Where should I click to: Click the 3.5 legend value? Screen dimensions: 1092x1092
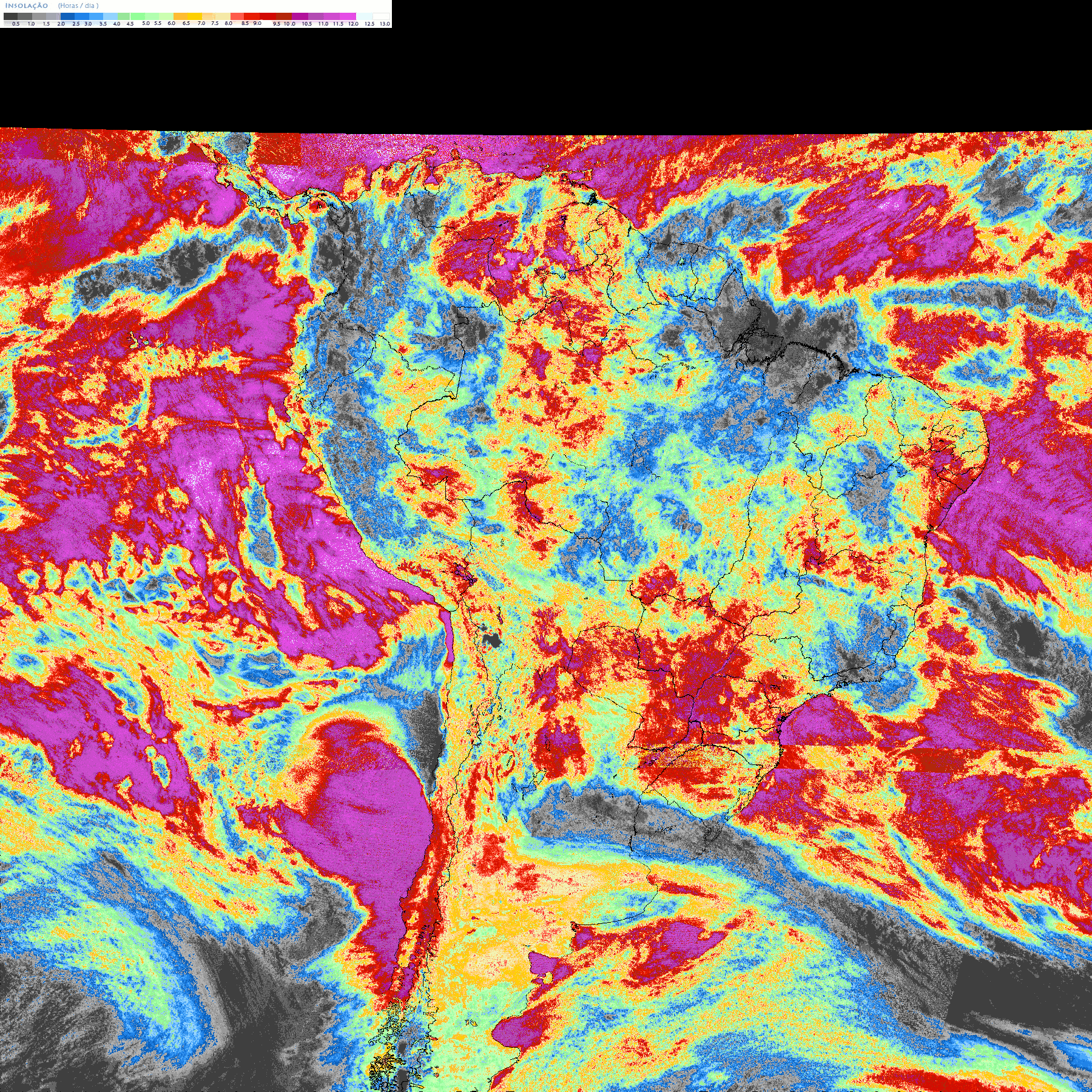103,24
